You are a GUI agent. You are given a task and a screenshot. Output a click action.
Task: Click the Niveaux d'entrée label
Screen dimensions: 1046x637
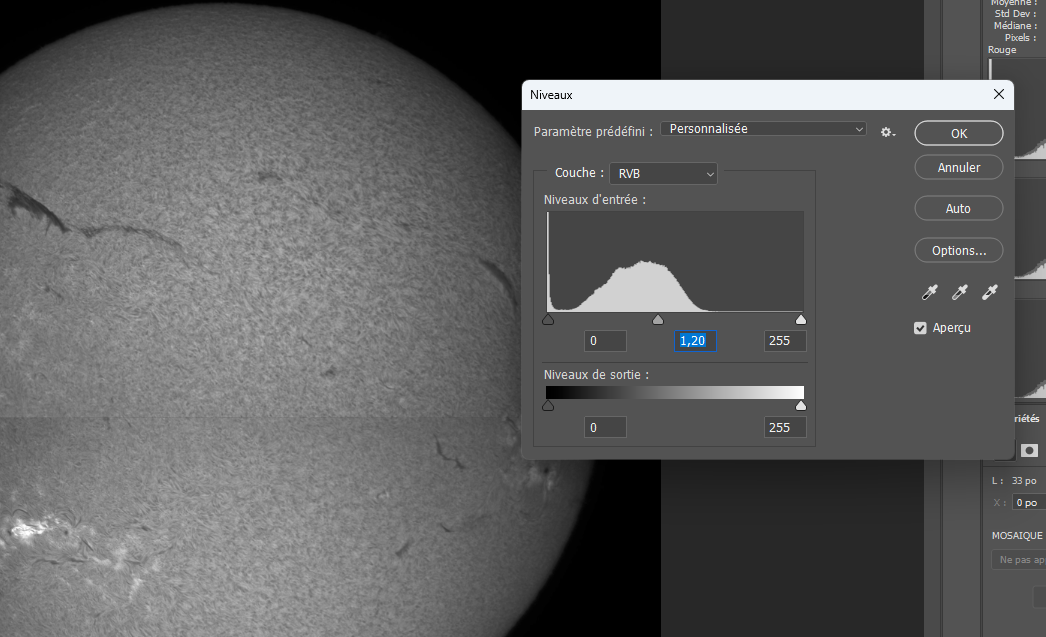click(x=594, y=199)
